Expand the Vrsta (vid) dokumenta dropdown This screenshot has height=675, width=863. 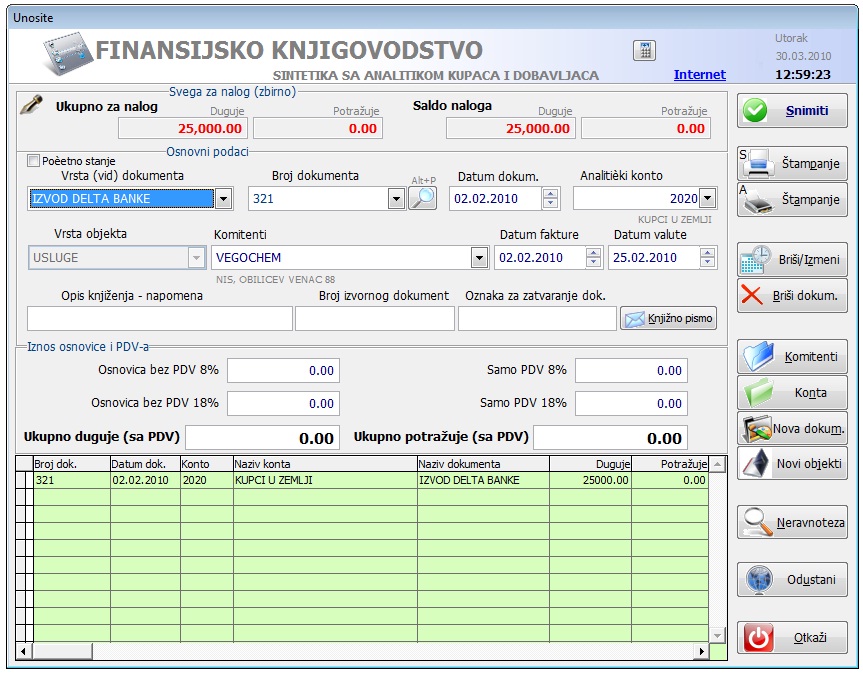(224, 199)
